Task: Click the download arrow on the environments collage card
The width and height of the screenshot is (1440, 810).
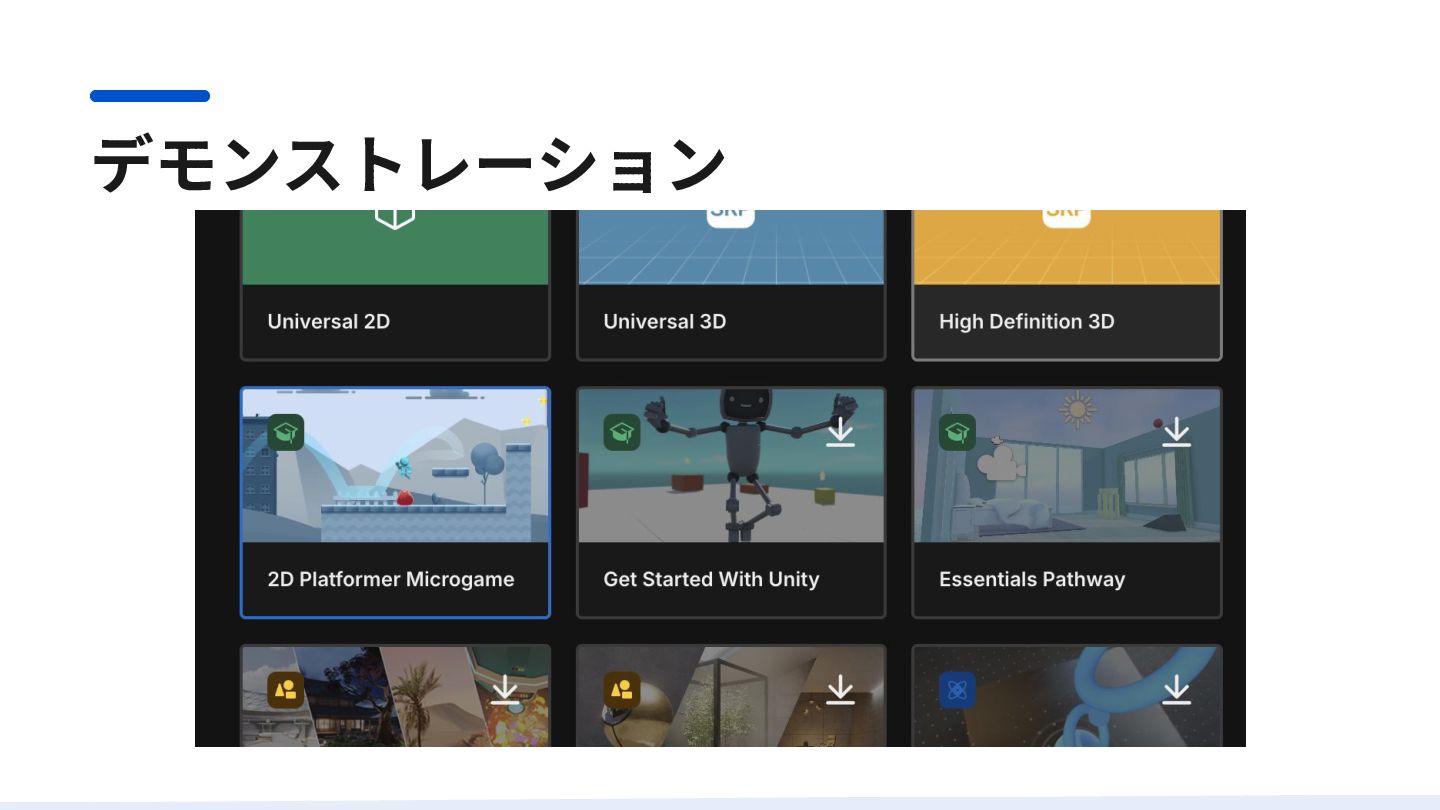Action: click(x=505, y=690)
